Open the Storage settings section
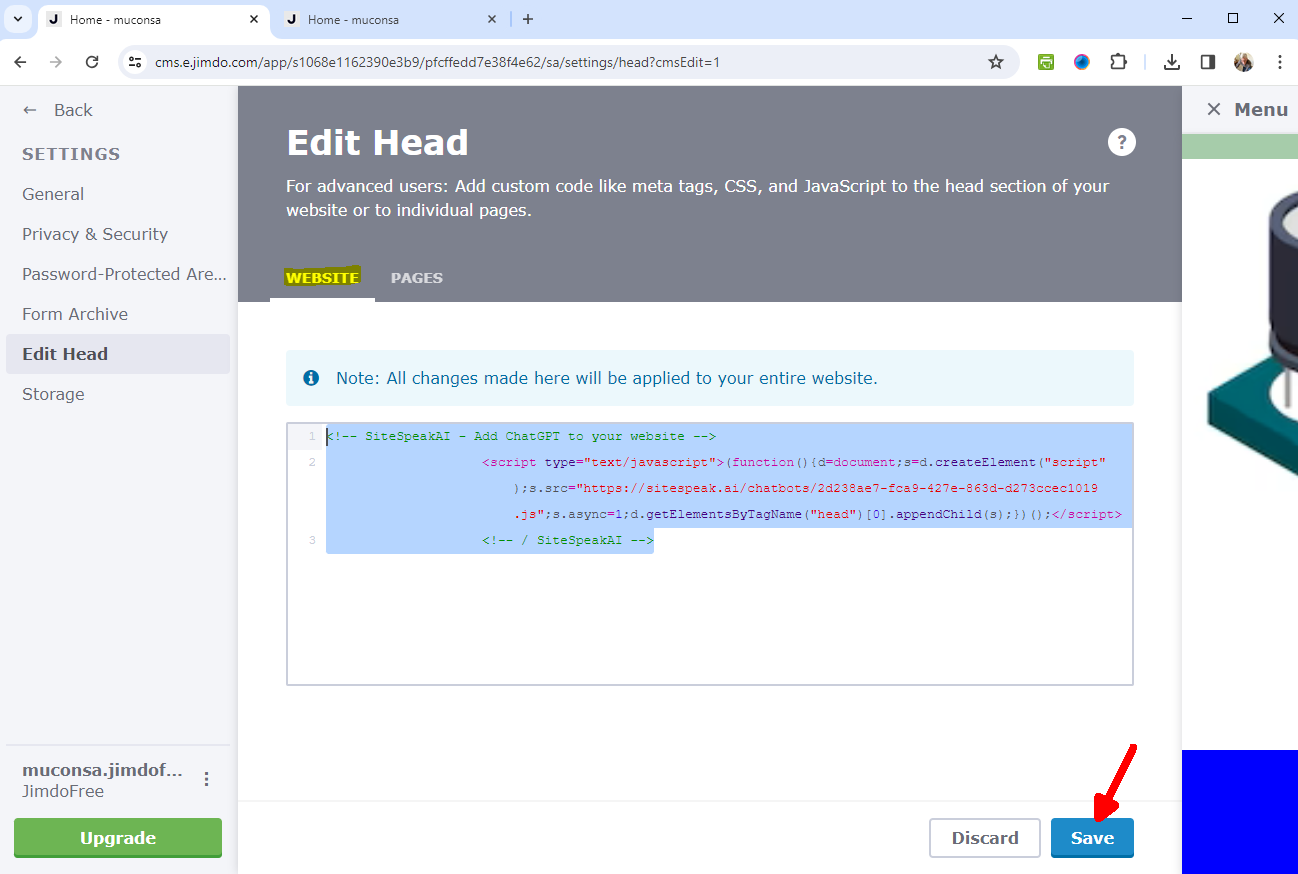 (53, 394)
